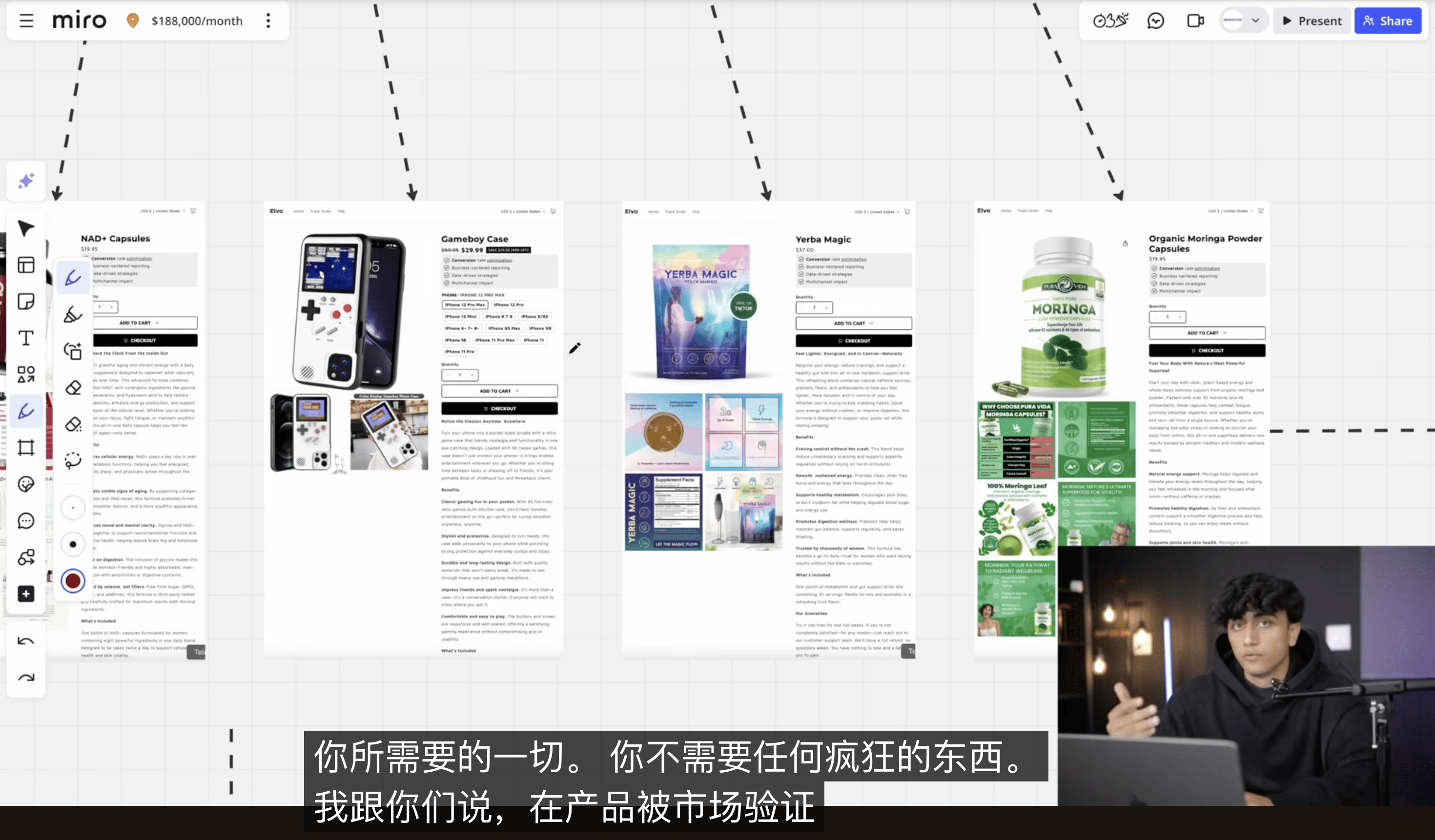The width and height of the screenshot is (1435, 840).
Task: Select iPhone XR variant
Action: [x=540, y=328]
